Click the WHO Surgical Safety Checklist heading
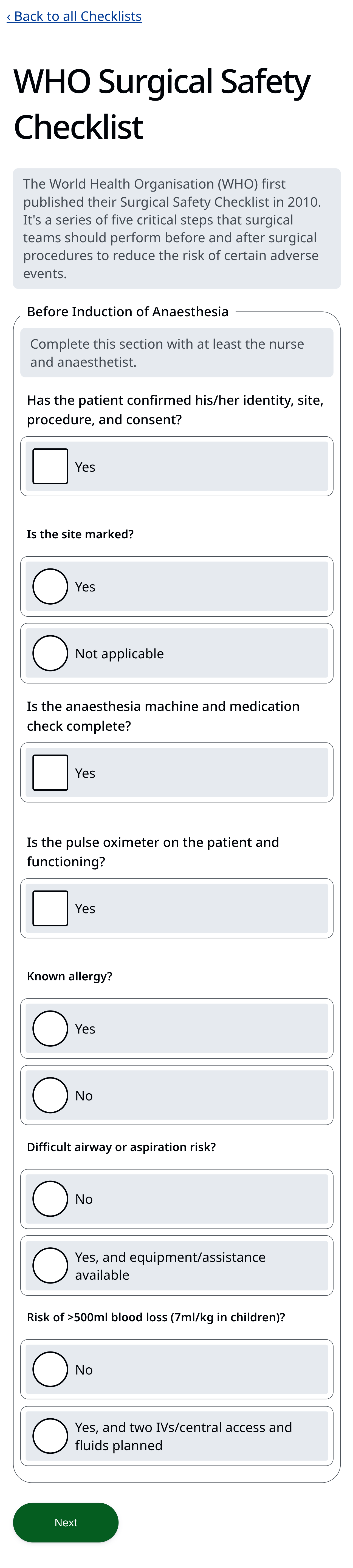 (162, 104)
